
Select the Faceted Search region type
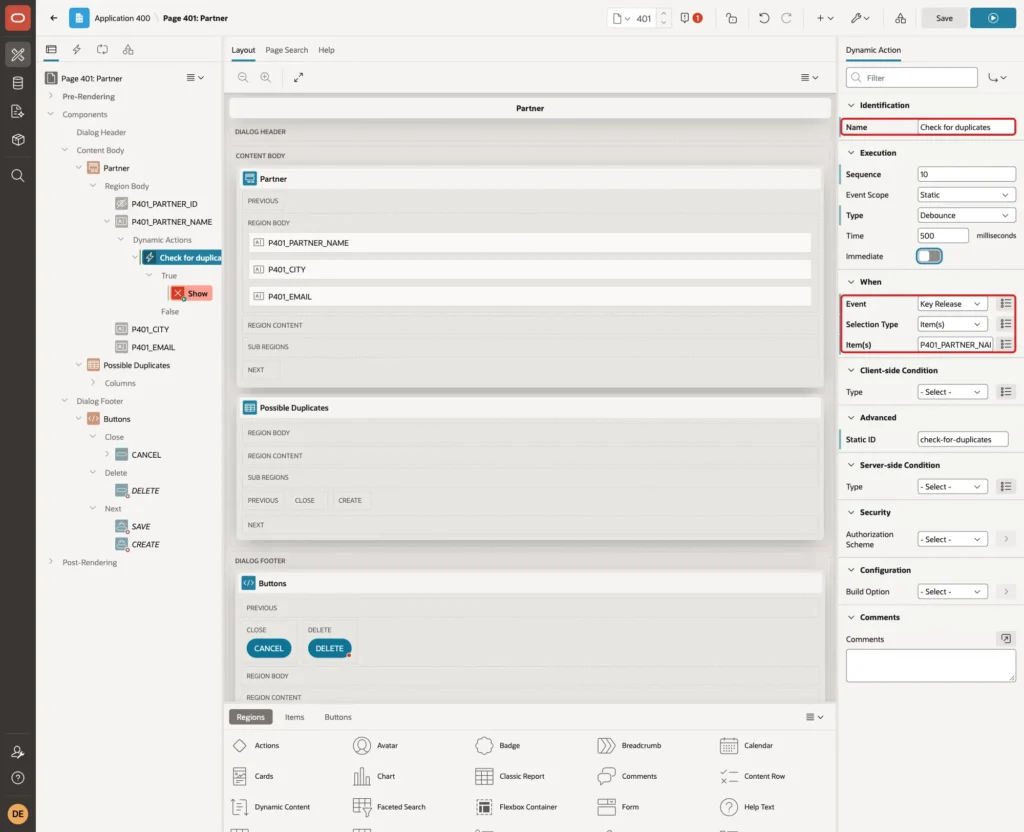pos(389,807)
